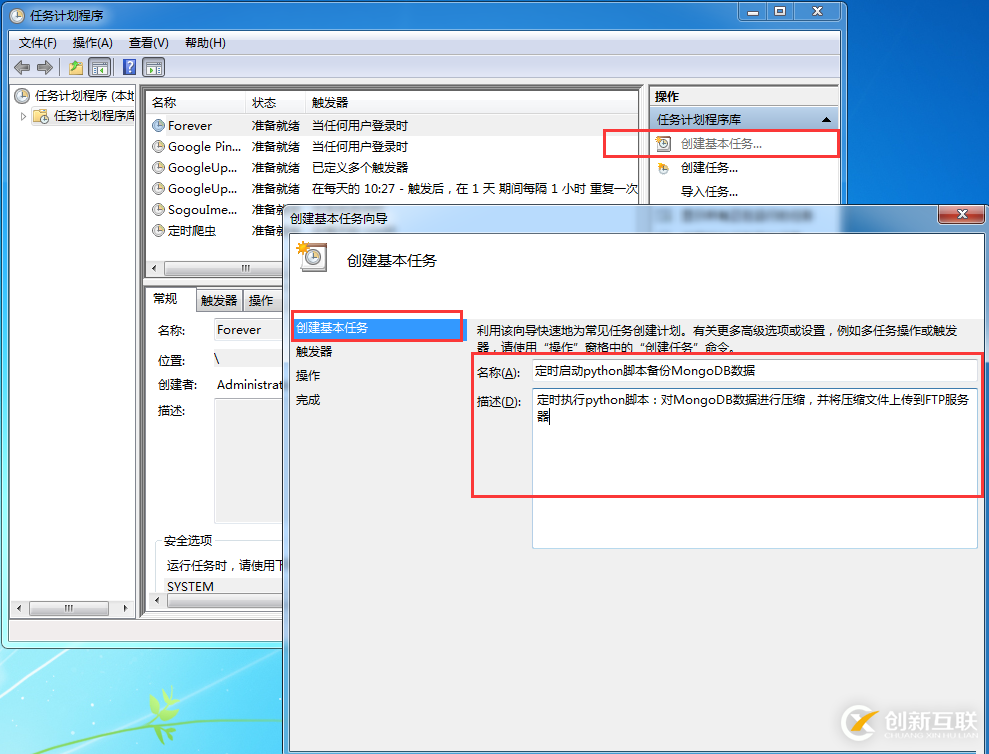Click the task list scrollbar left arrow
Viewport: 989px width, 754px height.
coord(155,268)
